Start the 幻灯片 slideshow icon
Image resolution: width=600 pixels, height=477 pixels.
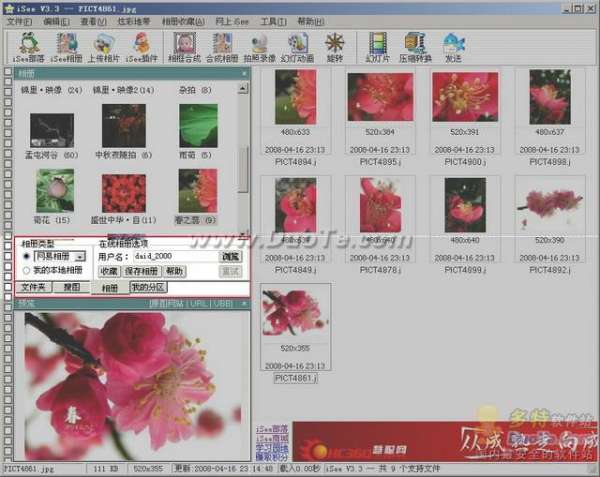click(378, 47)
